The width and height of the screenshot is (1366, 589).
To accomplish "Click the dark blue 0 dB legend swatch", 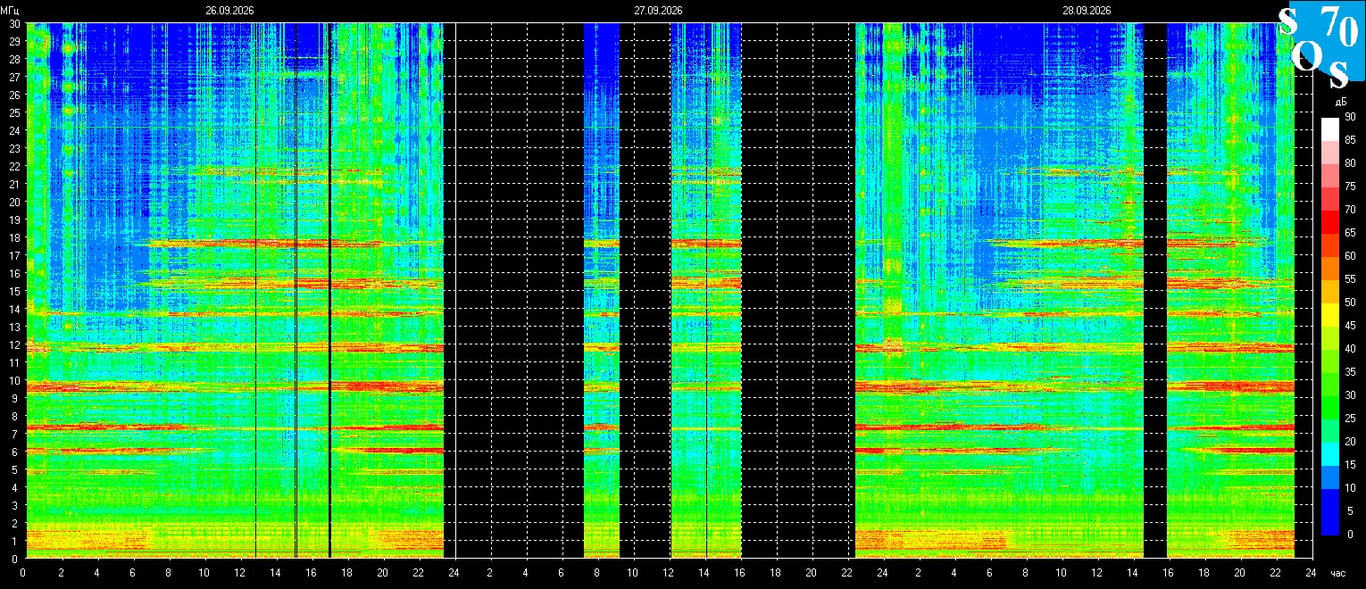I will [x=1330, y=523].
